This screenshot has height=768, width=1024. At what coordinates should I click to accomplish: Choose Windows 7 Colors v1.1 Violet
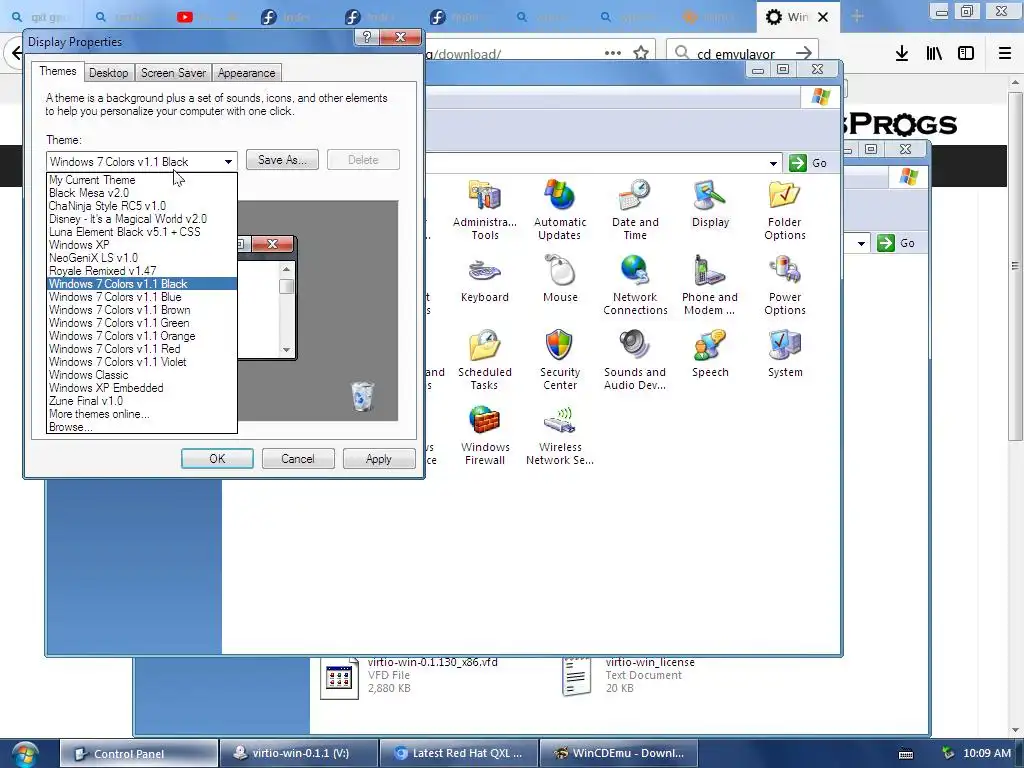pyautogui.click(x=142, y=362)
